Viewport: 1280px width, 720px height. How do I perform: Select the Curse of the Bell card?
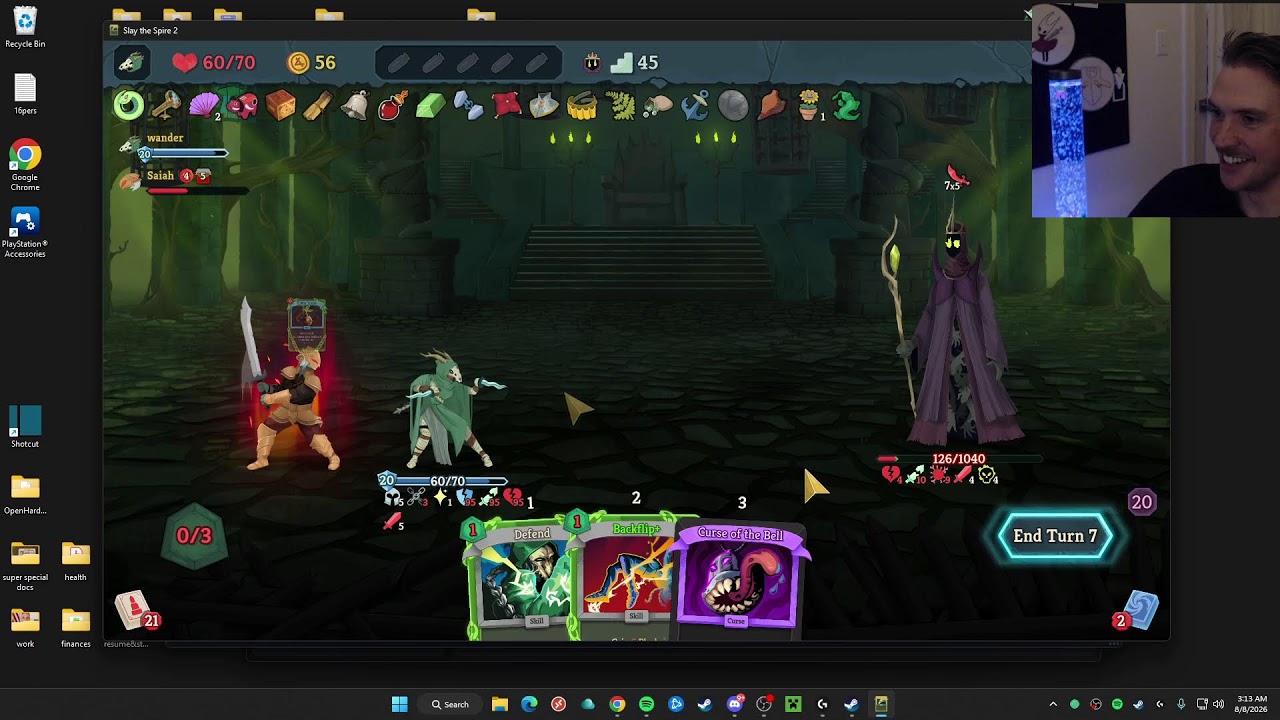coord(739,578)
